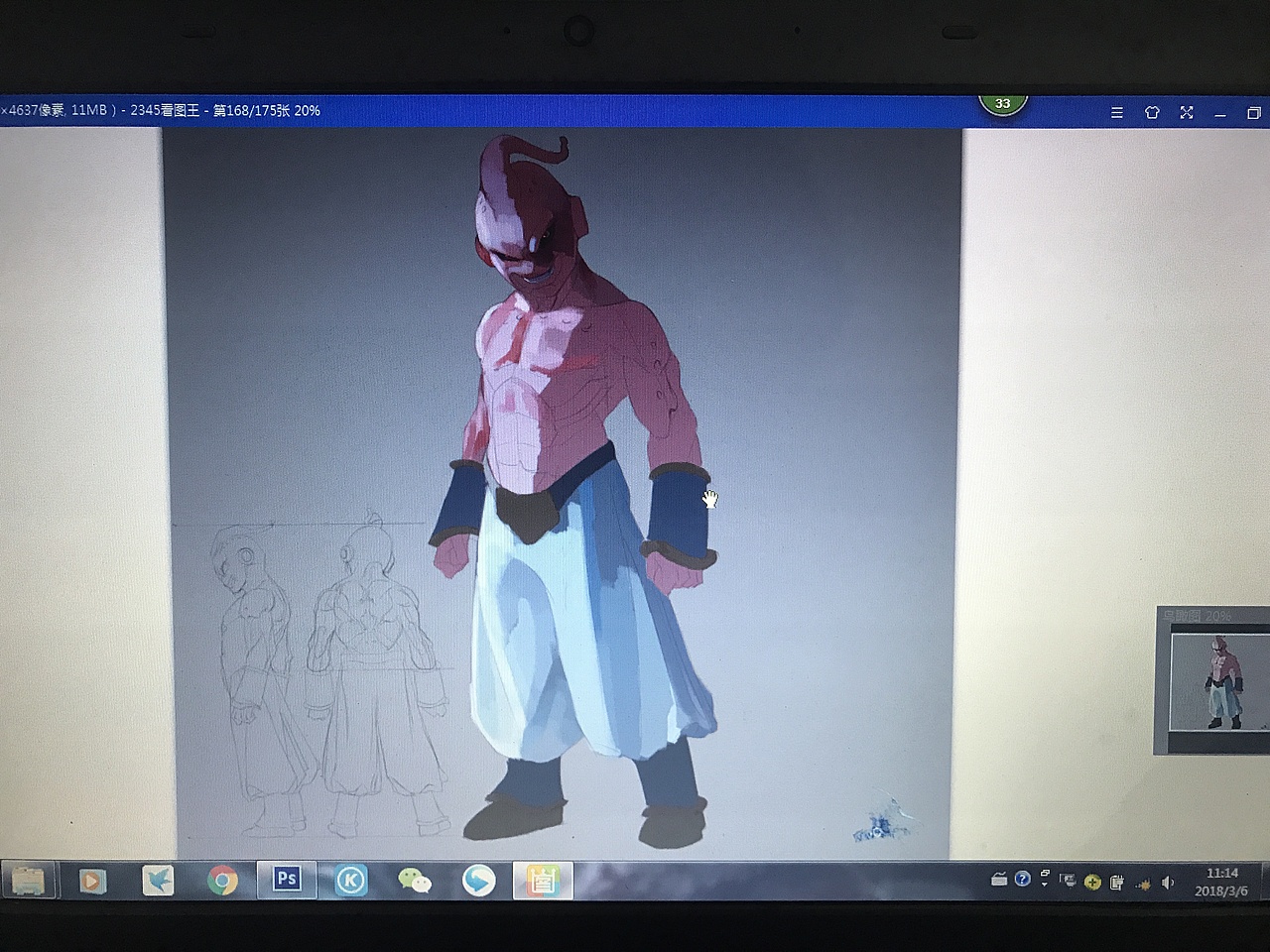Click the orange bug-shaped tray icon

coord(1143,884)
